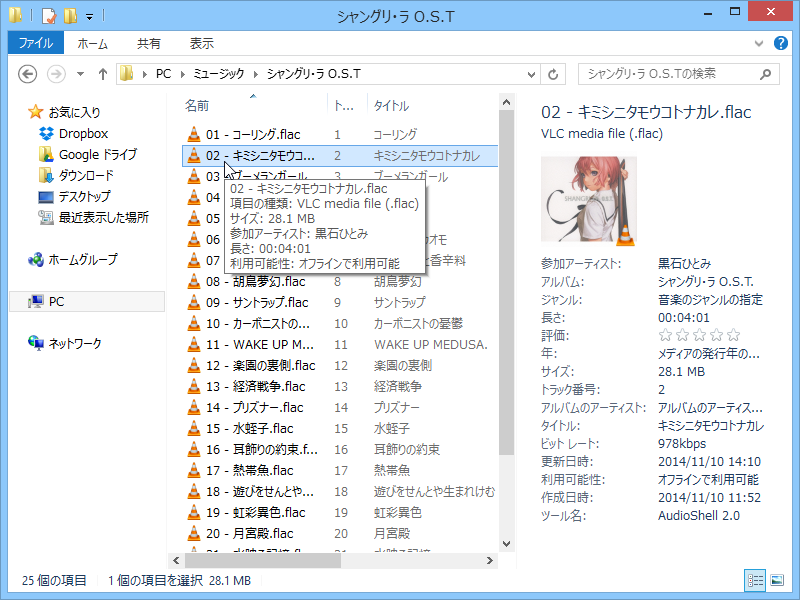Open Google ドライブ in the sidebar
The height and width of the screenshot is (600, 800).
97,155
